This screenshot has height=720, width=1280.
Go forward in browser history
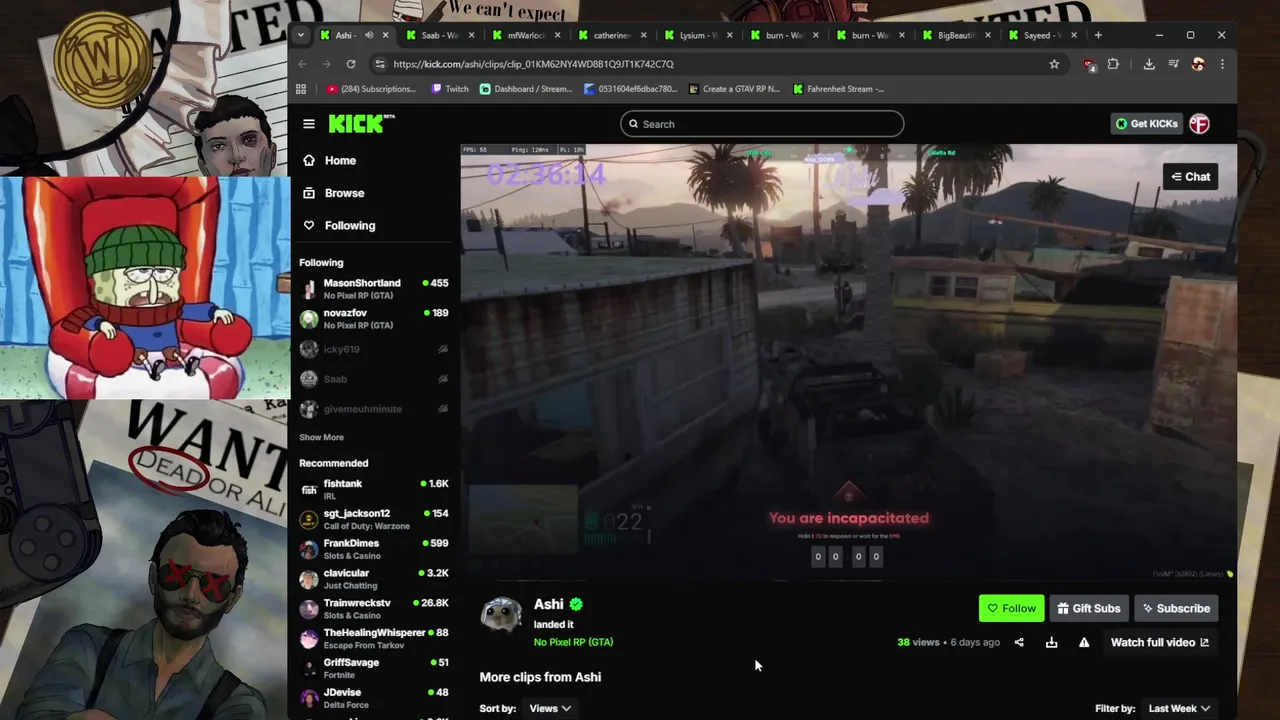pos(327,64)
